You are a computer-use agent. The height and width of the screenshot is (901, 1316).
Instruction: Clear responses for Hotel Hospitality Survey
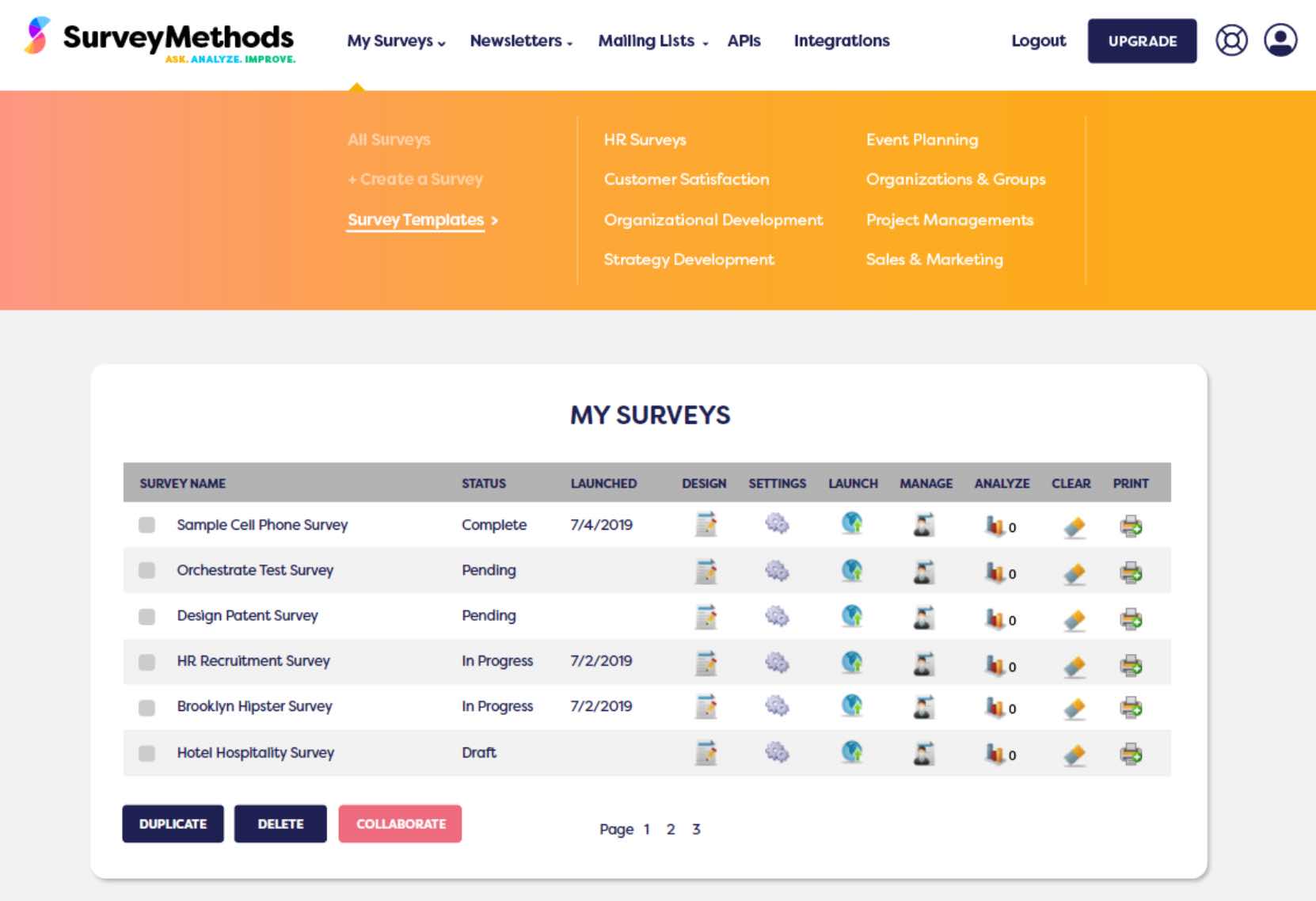tap(1074, 755)
